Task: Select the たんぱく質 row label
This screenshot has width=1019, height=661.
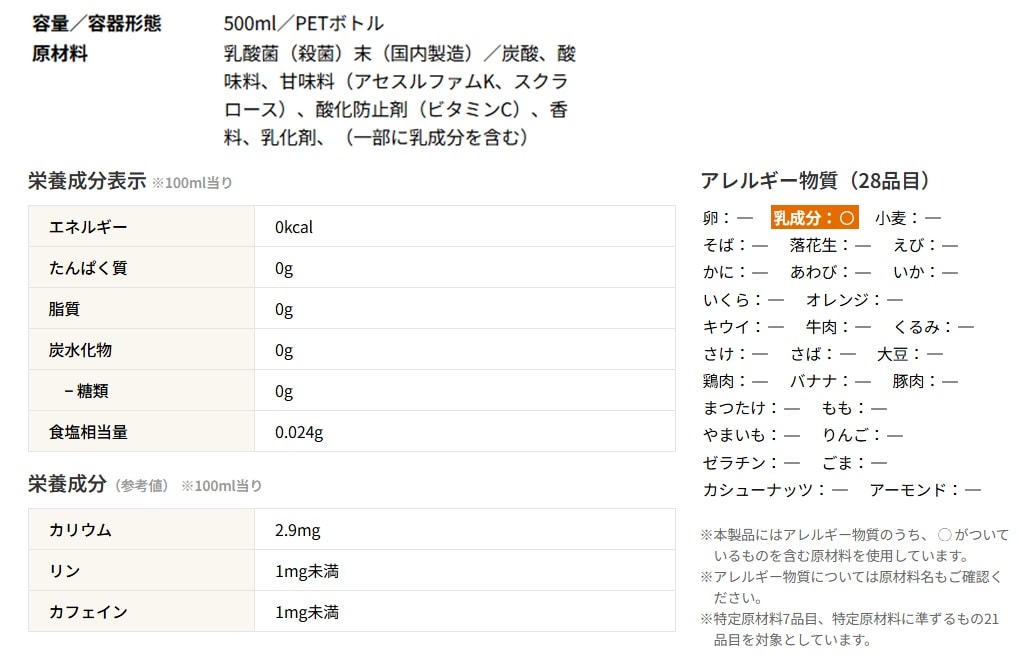Action: tap(88, 268)
